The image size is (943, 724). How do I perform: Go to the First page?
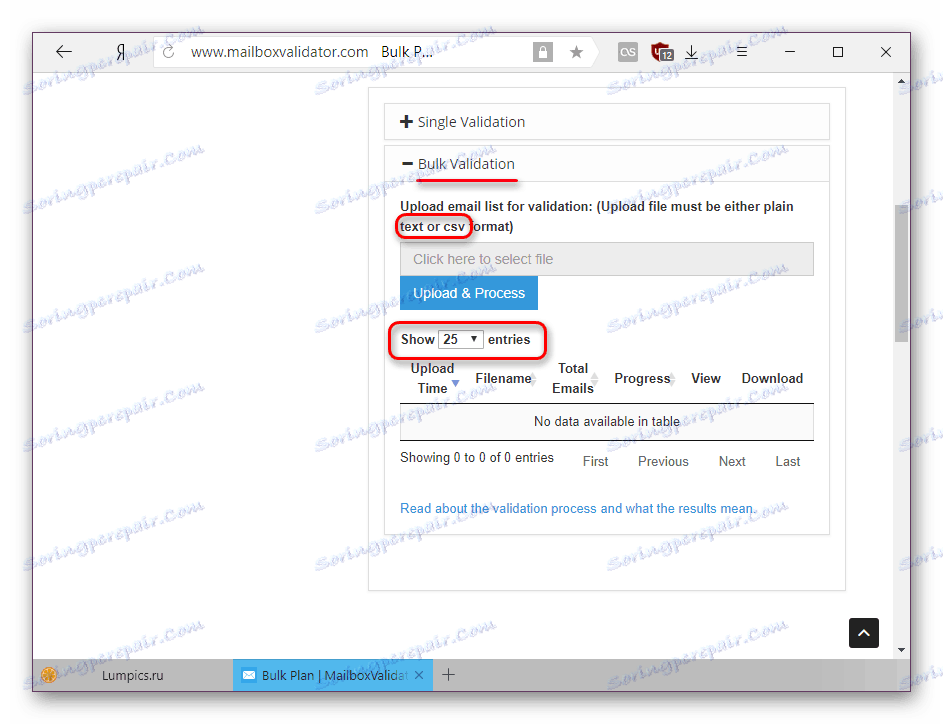[x=595, y=461]
